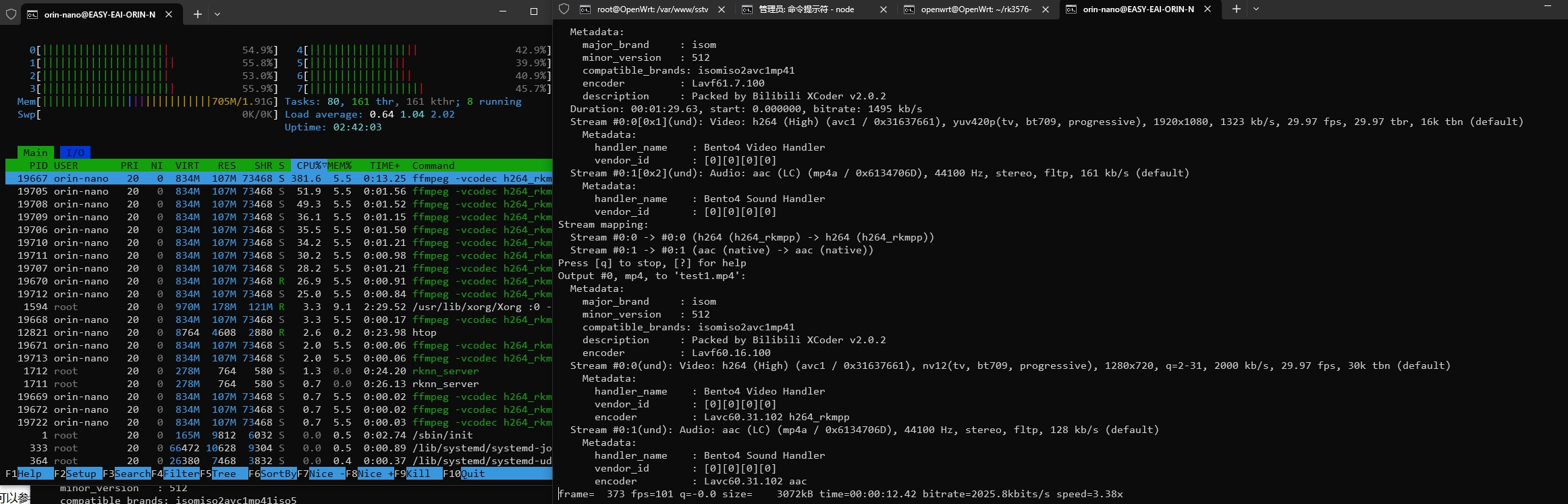Click the shield icon in right terminal window
Screen dimensions: 1568x504
click(564, 9)
